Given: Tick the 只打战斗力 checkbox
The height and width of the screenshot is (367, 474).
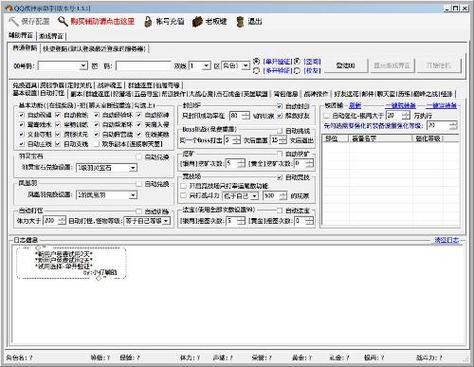Looking at the screenshot, I should 183,196.
